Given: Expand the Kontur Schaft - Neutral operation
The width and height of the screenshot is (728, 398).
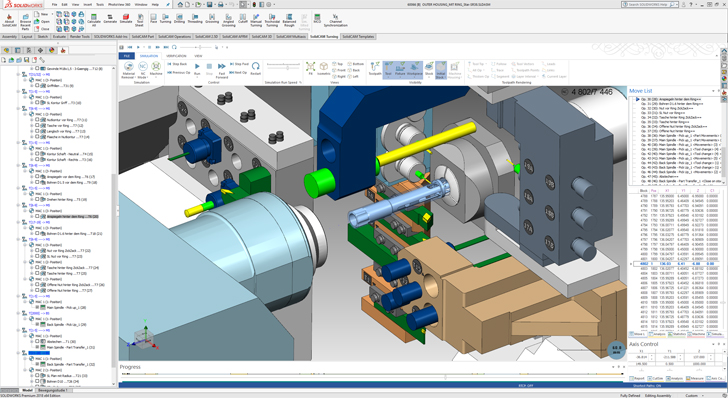Looking at the screenshot, I should click(x=32, y=154).
